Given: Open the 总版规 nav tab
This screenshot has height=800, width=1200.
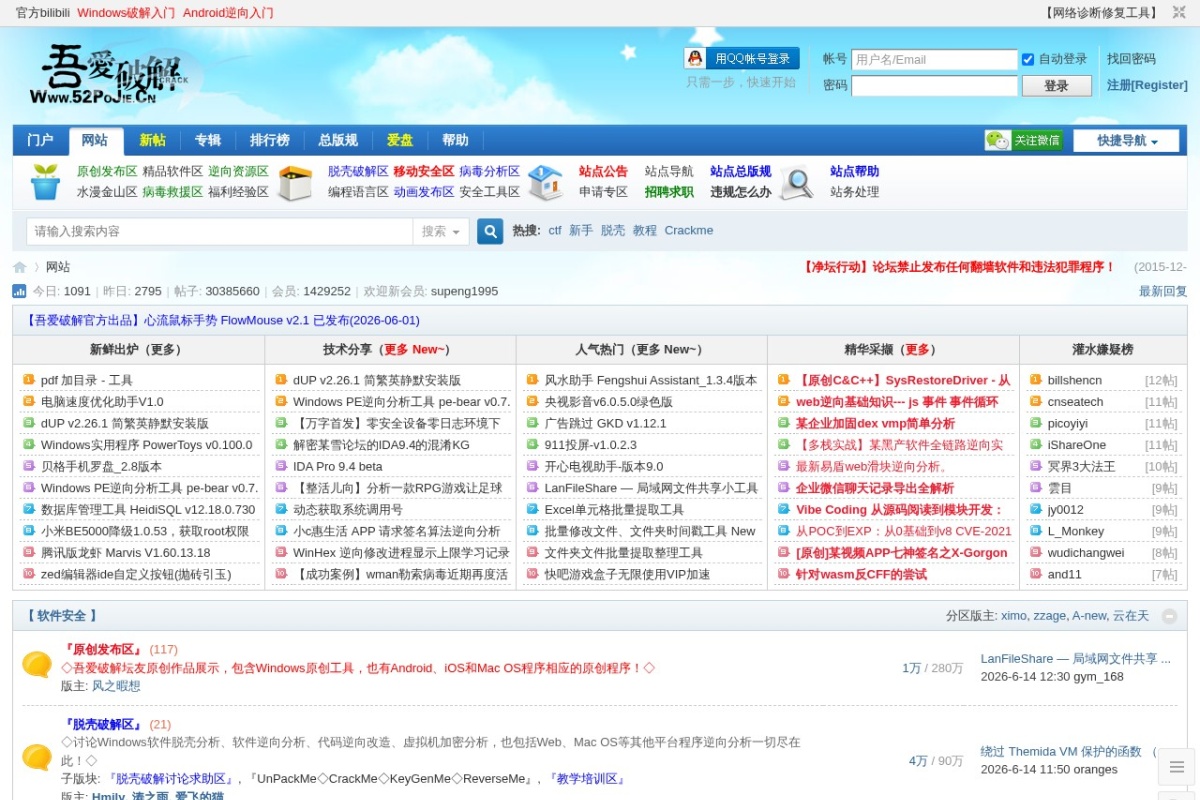Looking at the screenshot, I should click(338, 140).
